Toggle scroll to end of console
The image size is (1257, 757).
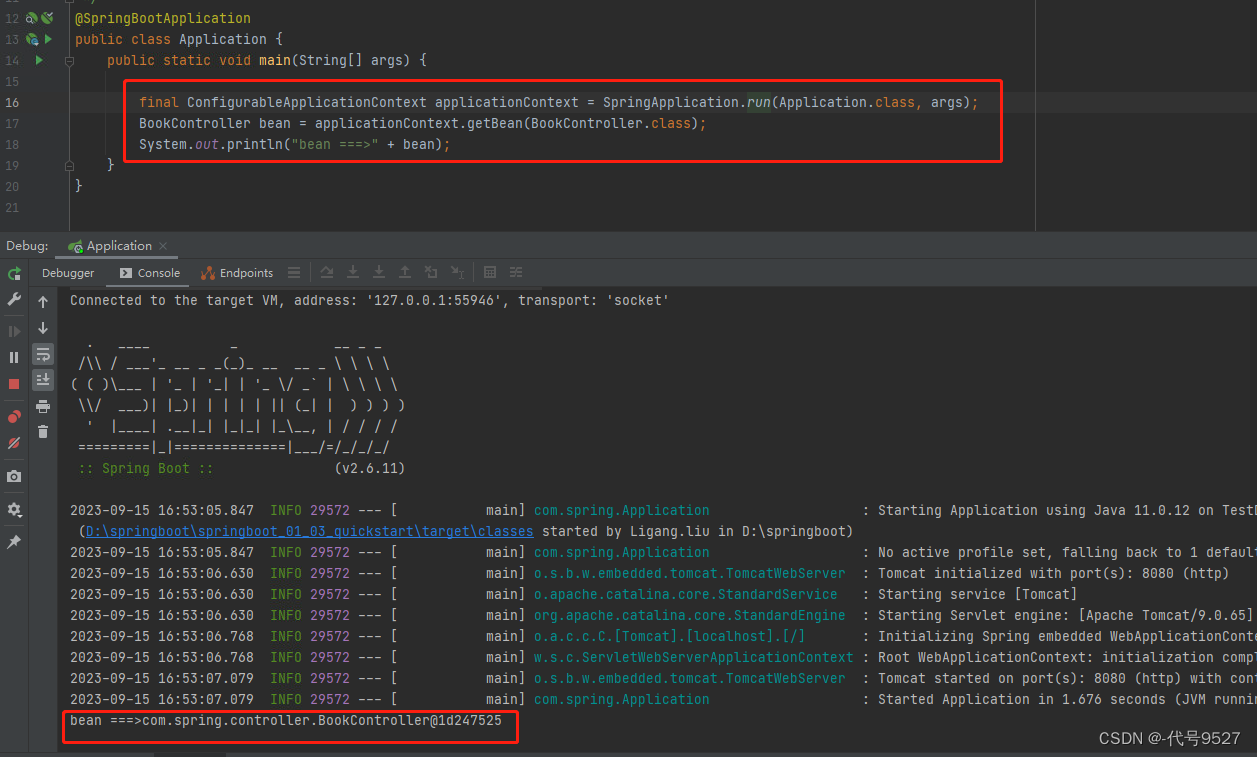[43, 380]
